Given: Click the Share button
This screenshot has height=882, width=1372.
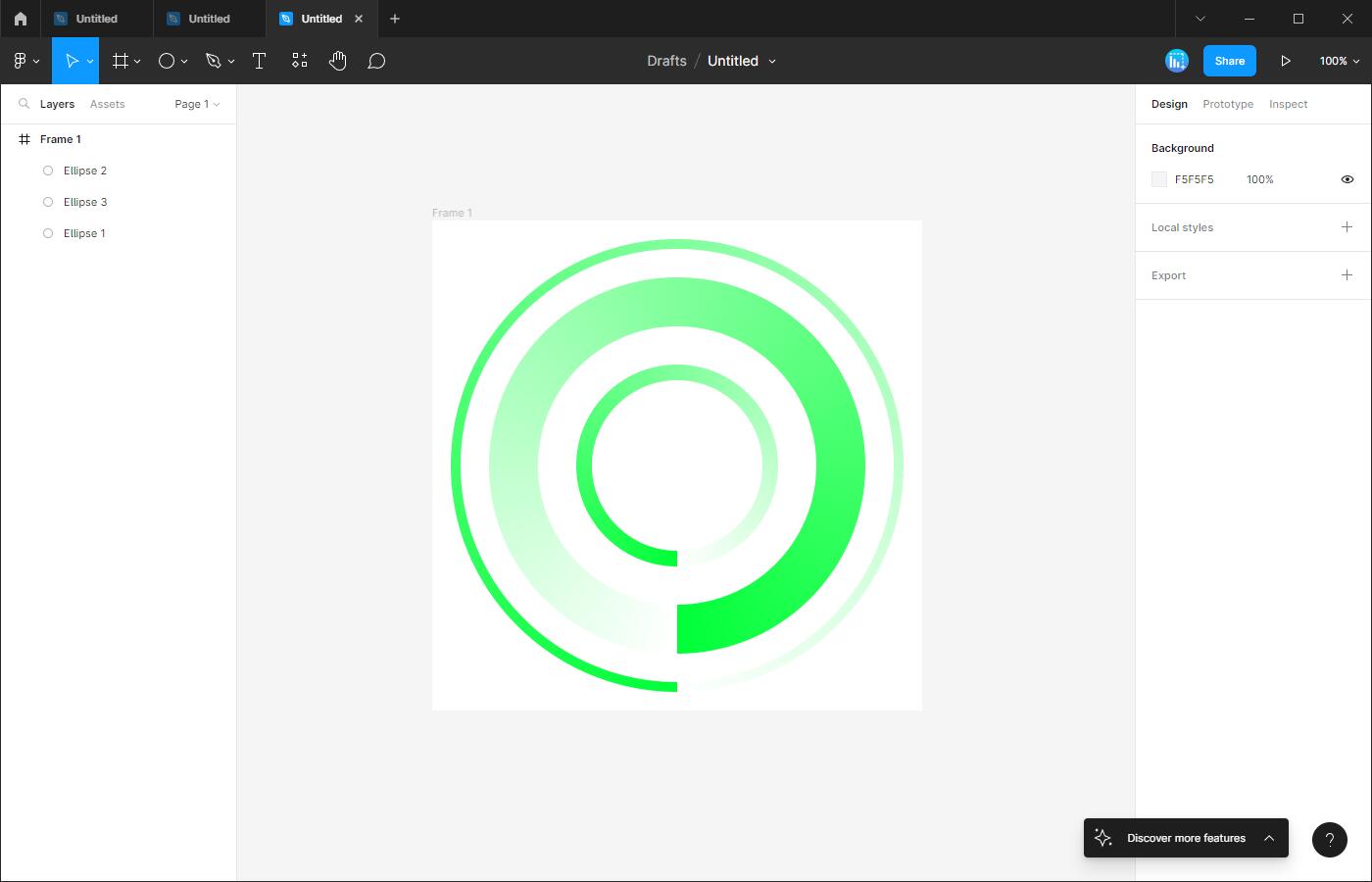Looking at the screenshot, I should [x=1230, y=61].
